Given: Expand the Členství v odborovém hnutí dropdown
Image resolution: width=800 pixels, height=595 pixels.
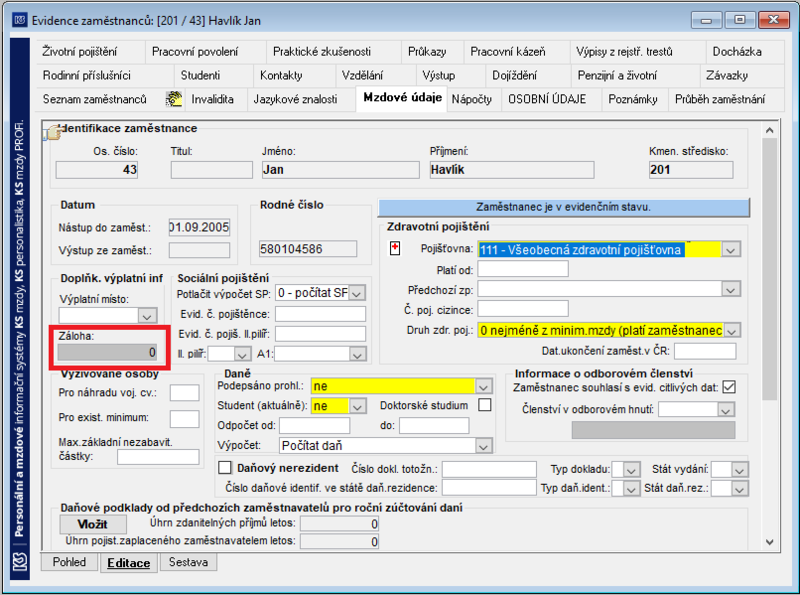Looking at the screenshot, I should [x=725, y=409].
